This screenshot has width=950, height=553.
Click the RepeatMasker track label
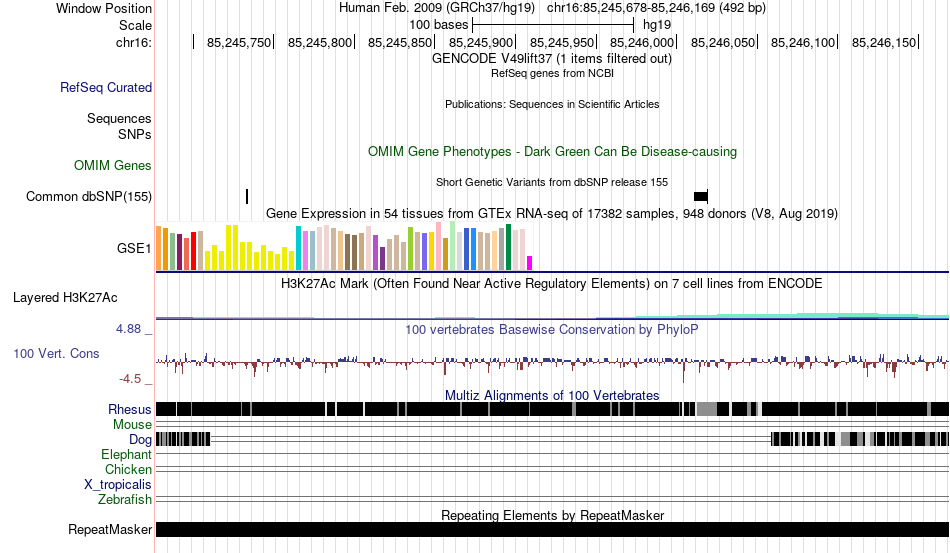(110, 530)
